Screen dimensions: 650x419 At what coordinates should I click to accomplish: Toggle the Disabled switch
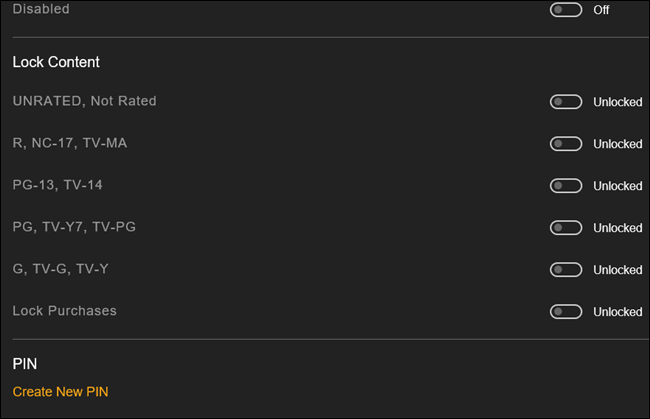[x=566, y=10]
